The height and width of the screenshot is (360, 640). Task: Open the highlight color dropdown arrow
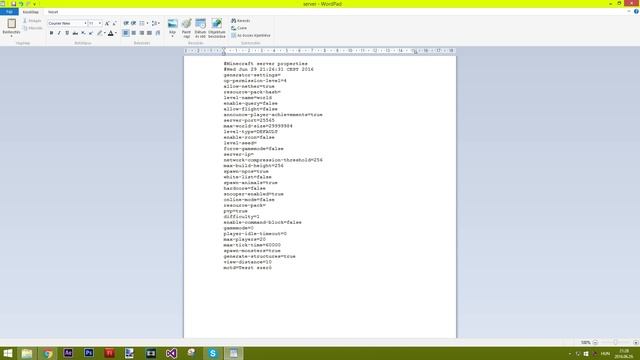pos(105,33)
